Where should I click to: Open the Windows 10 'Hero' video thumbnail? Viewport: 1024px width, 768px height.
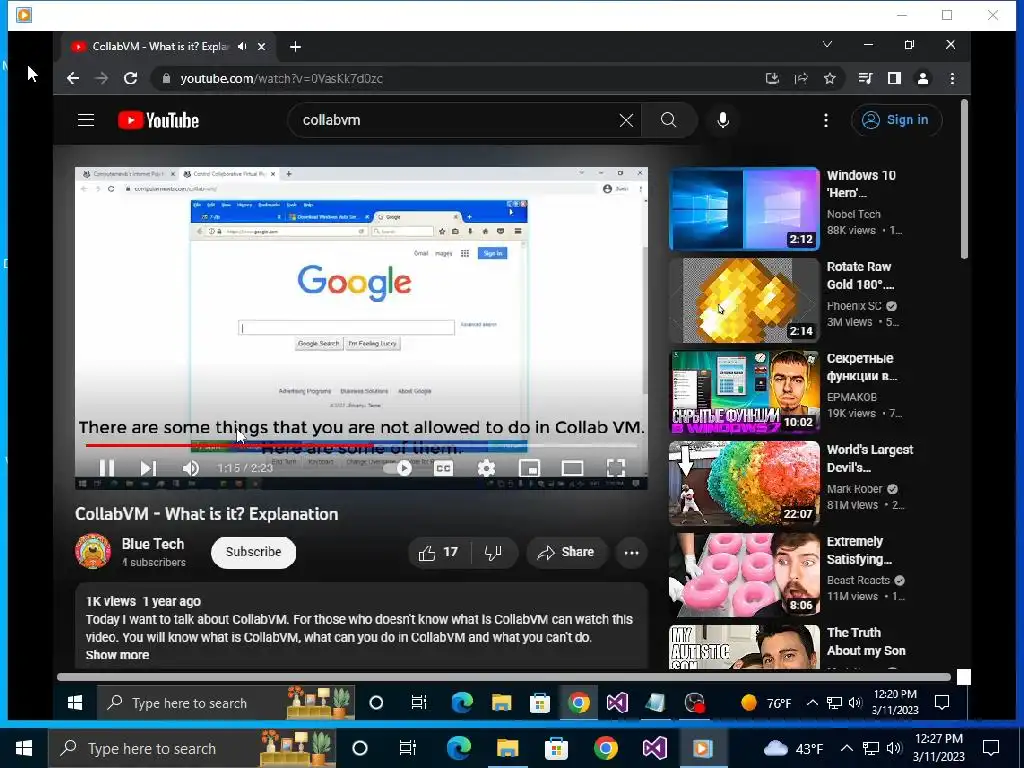[x=744, y=209]
